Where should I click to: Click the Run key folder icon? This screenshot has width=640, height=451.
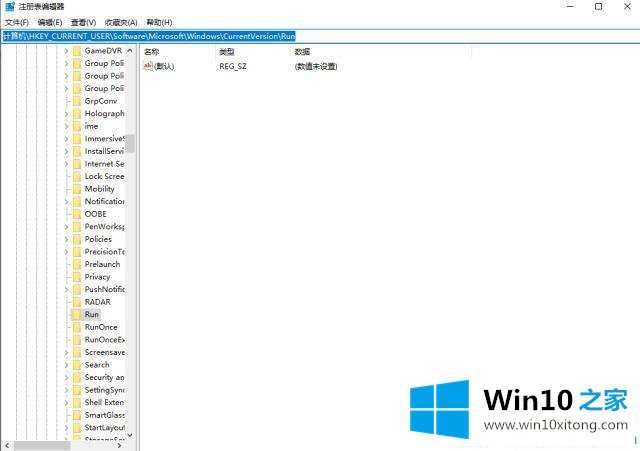(77, 314)
